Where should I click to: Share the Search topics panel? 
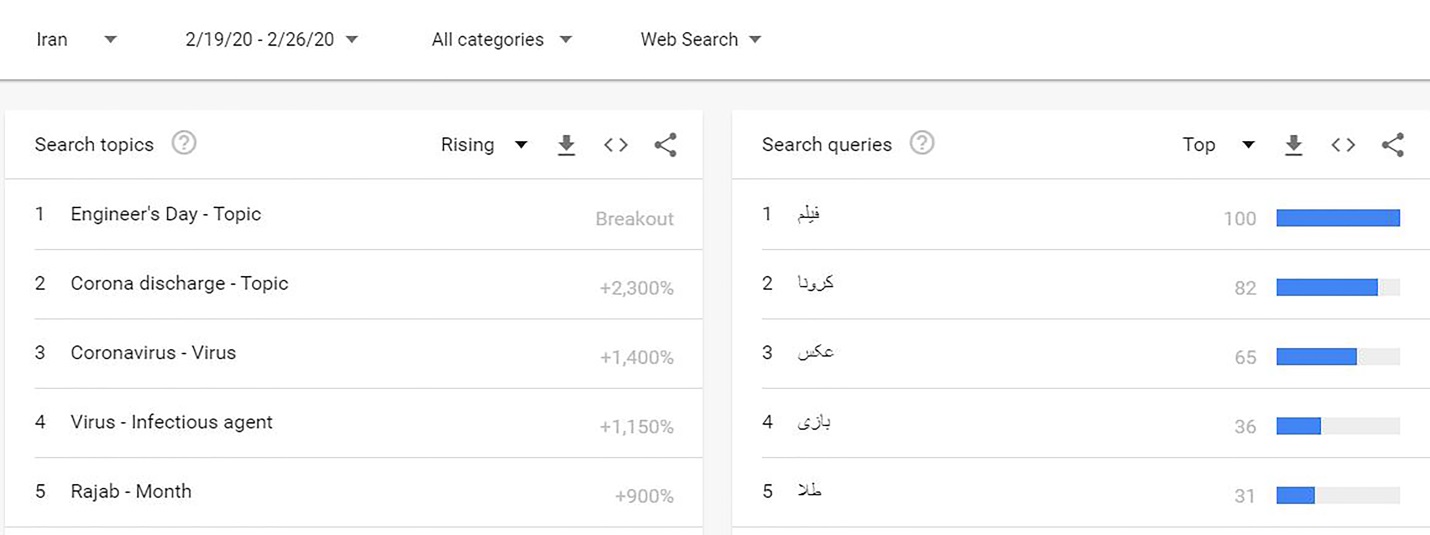[665, 145]
